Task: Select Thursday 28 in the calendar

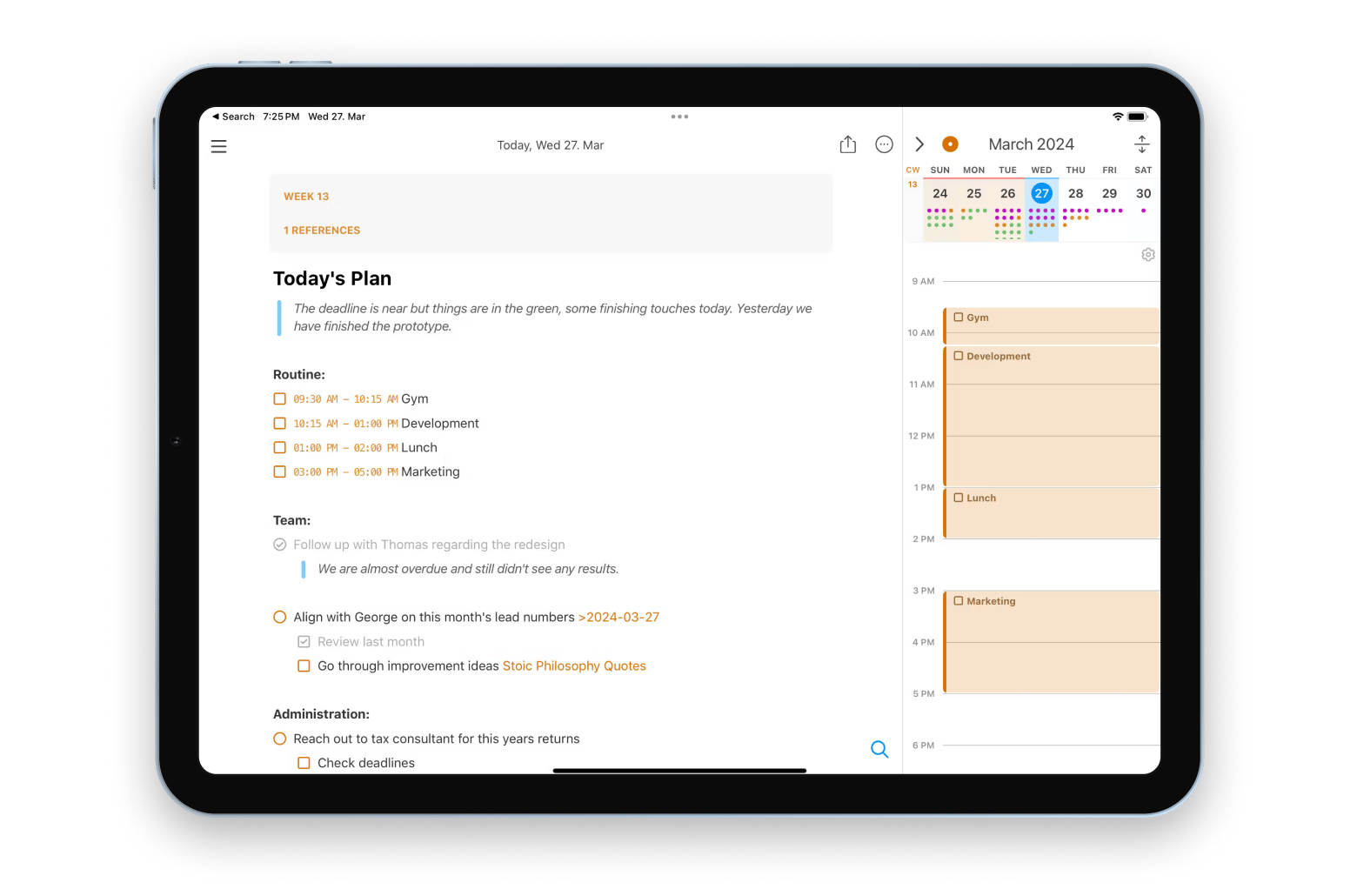Action: (x=1076, y=193)
